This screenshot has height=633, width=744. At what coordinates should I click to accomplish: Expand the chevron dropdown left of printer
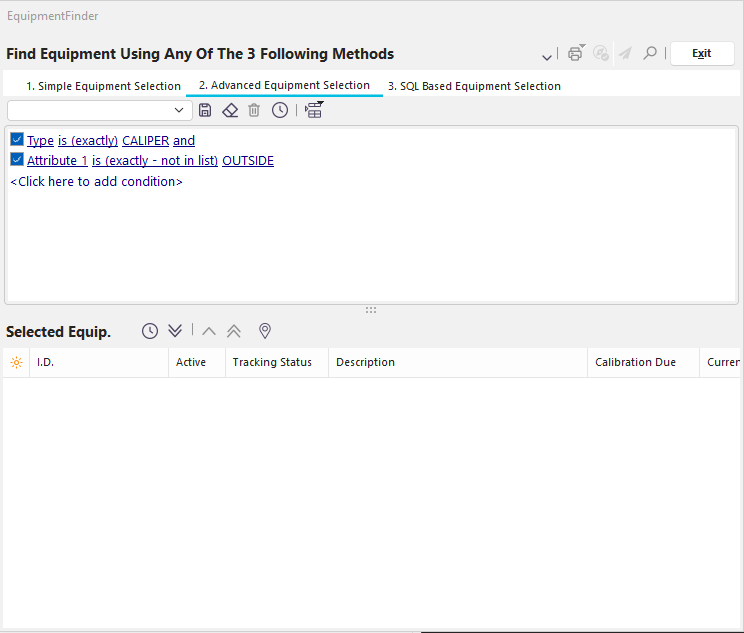(x=547, y=56)
